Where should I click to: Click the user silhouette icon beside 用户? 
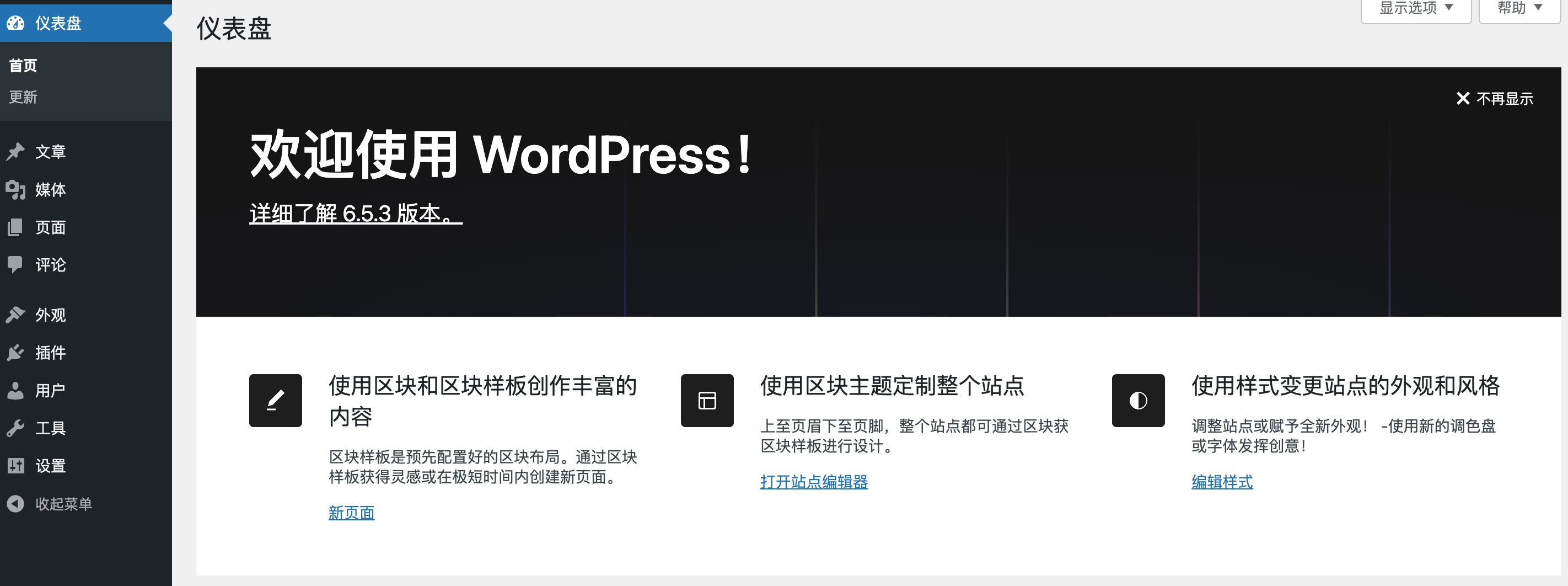pyautogui.click(x=15, y=391)
